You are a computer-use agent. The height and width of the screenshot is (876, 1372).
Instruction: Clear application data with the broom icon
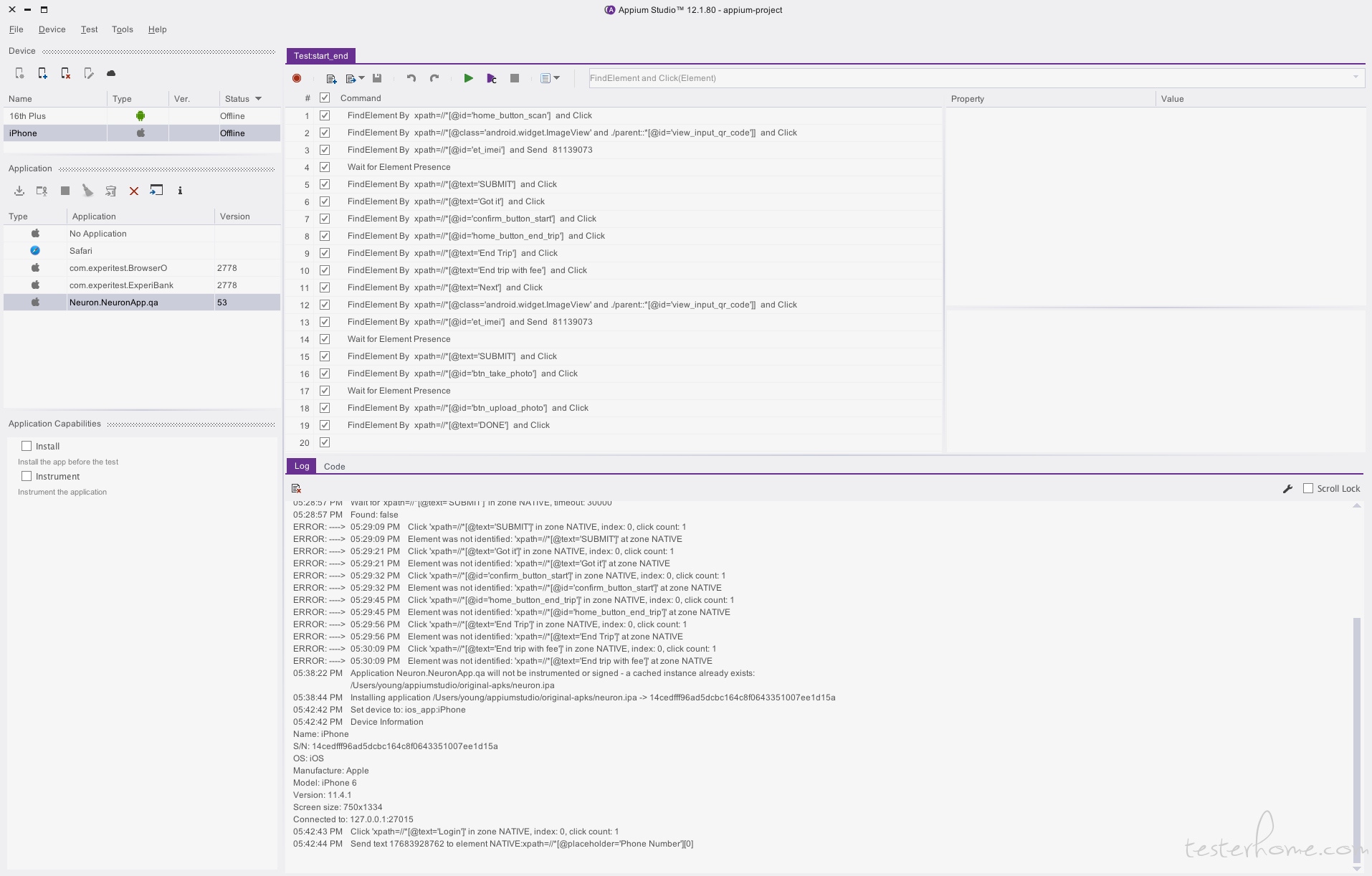tap(87, 191)
